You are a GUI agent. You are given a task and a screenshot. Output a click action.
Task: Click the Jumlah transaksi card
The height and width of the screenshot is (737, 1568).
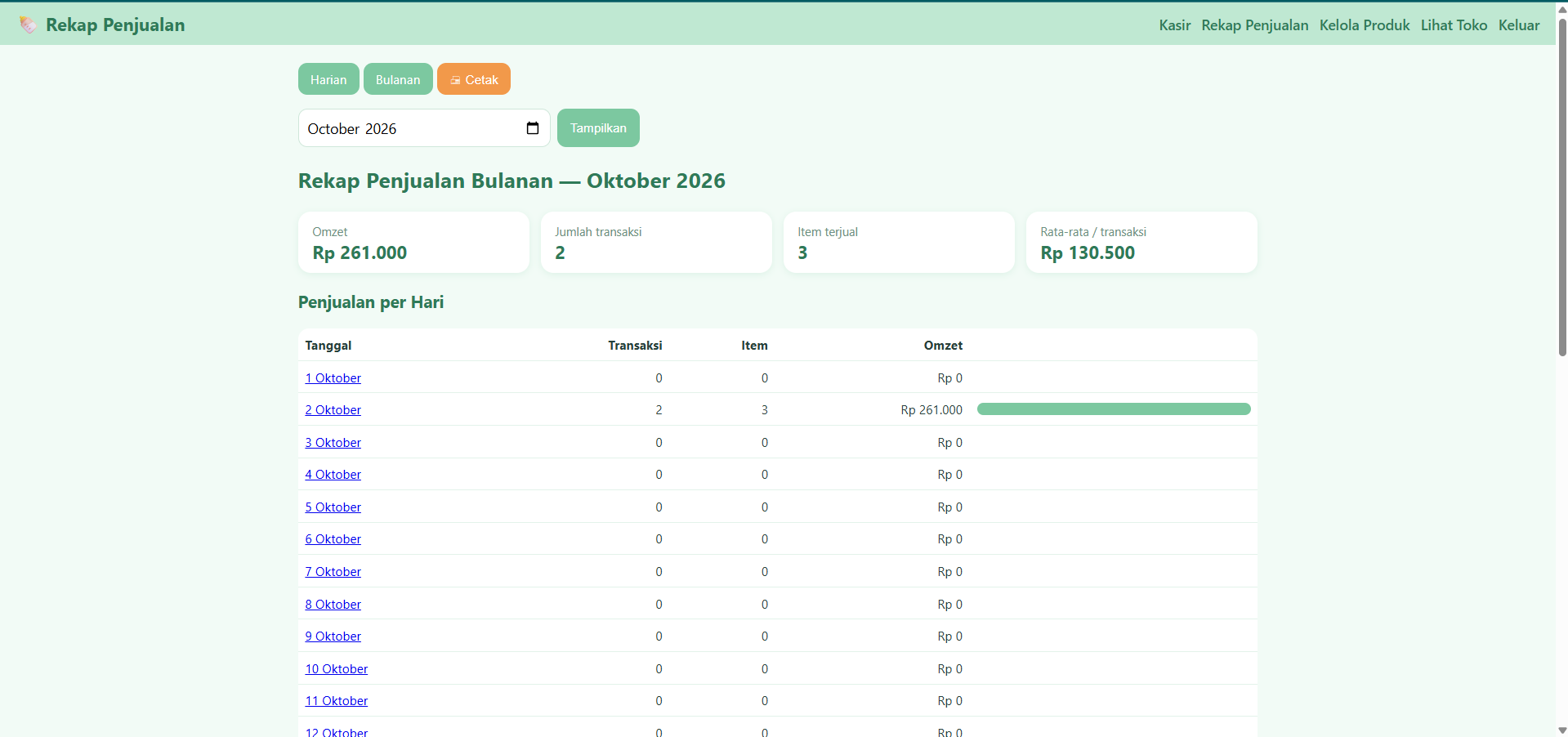[x=656, y=243]
